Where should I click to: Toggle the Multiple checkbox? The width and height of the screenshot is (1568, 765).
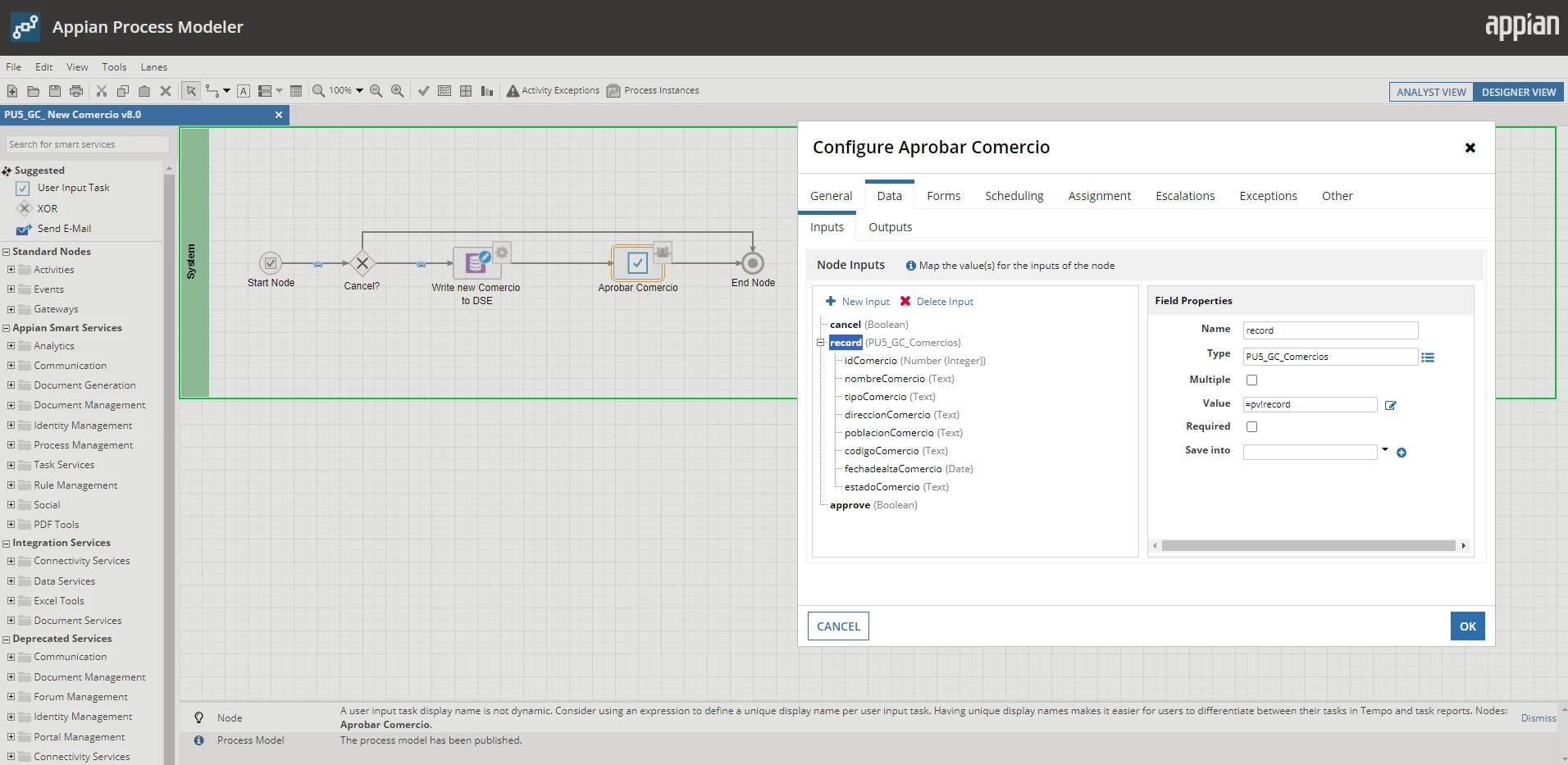tap(1251, 380)
